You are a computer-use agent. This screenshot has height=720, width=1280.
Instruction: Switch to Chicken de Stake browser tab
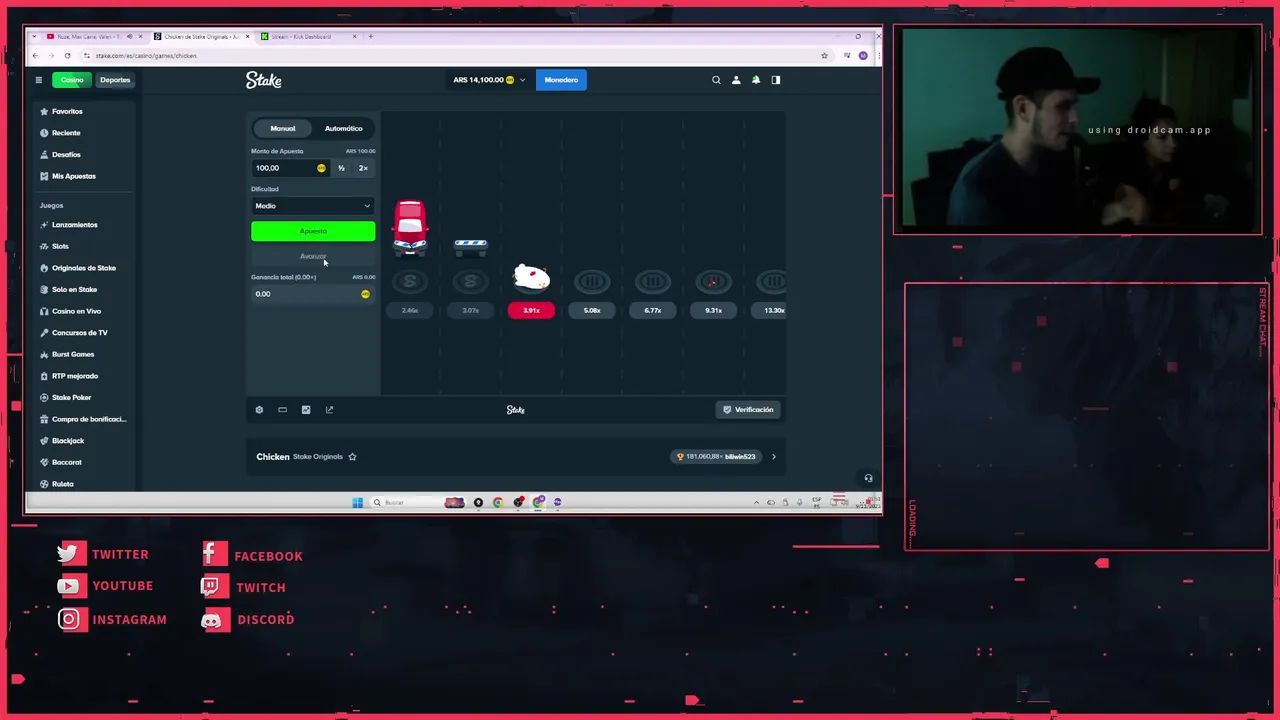[x=202, y=37]
